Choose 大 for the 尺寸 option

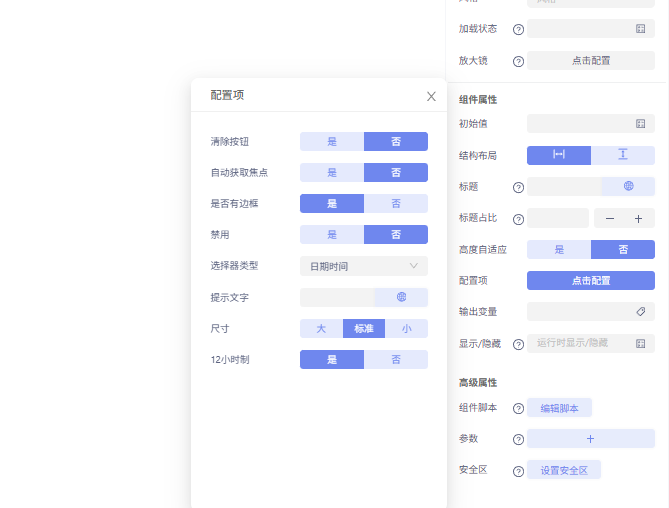(321, 328)
